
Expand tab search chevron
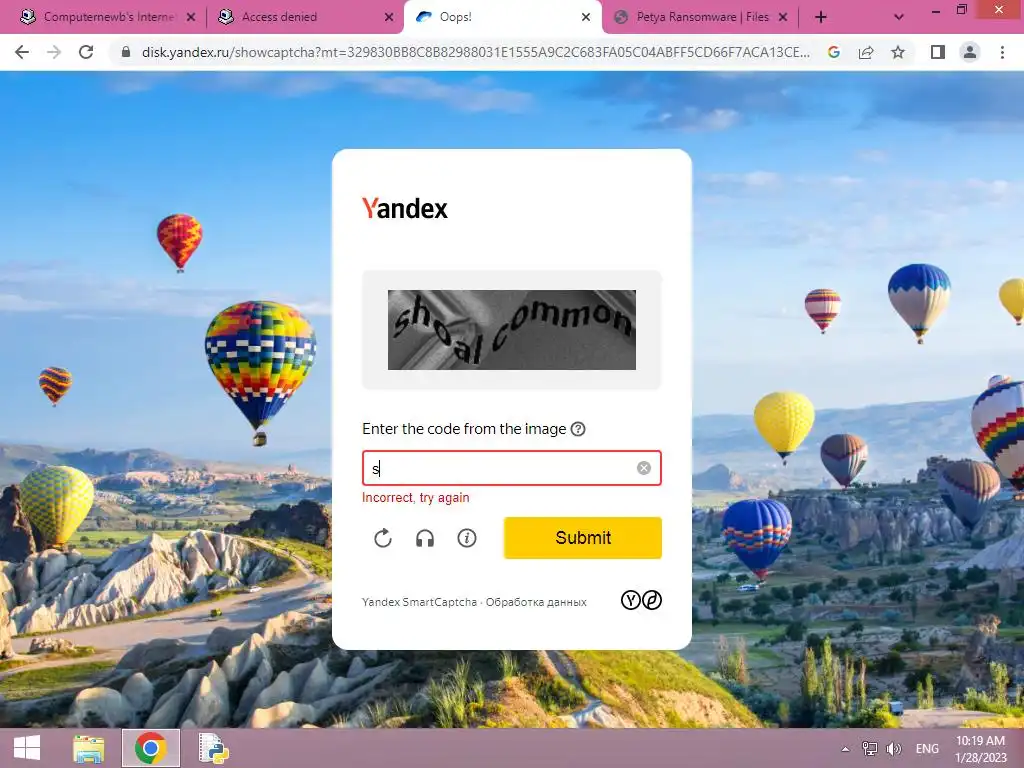click(x=899, y=18)
